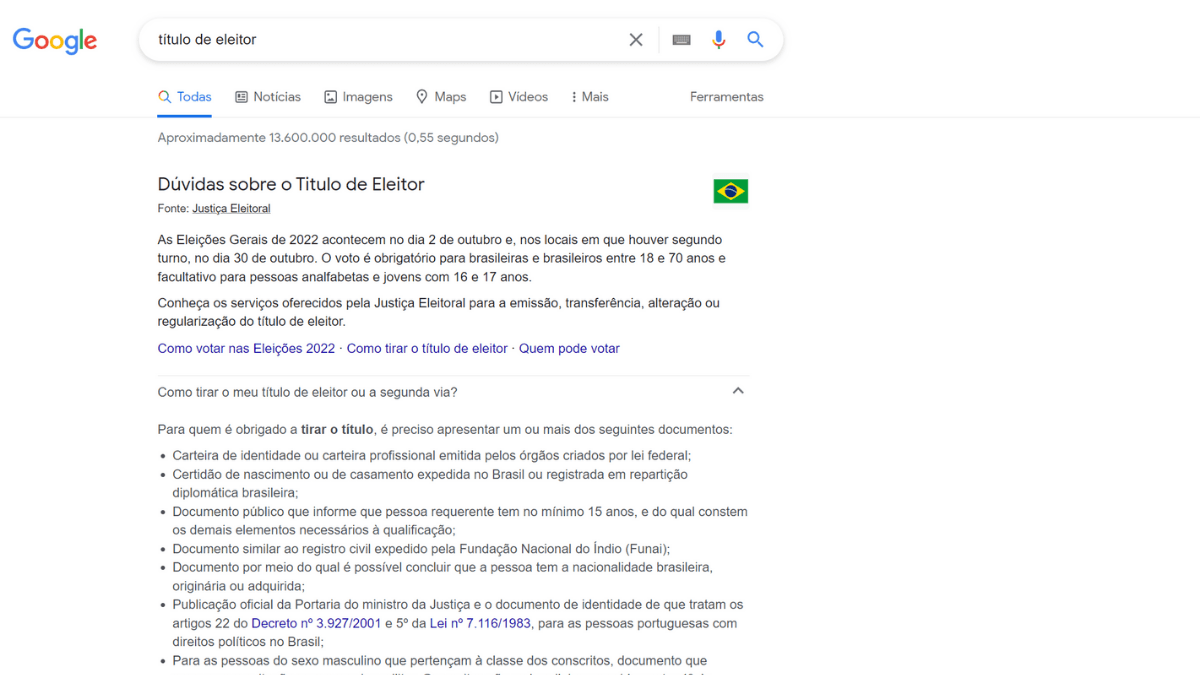
Task: Open 'Como votar nas Eleições 2022' link
Action: click(246, 349)
